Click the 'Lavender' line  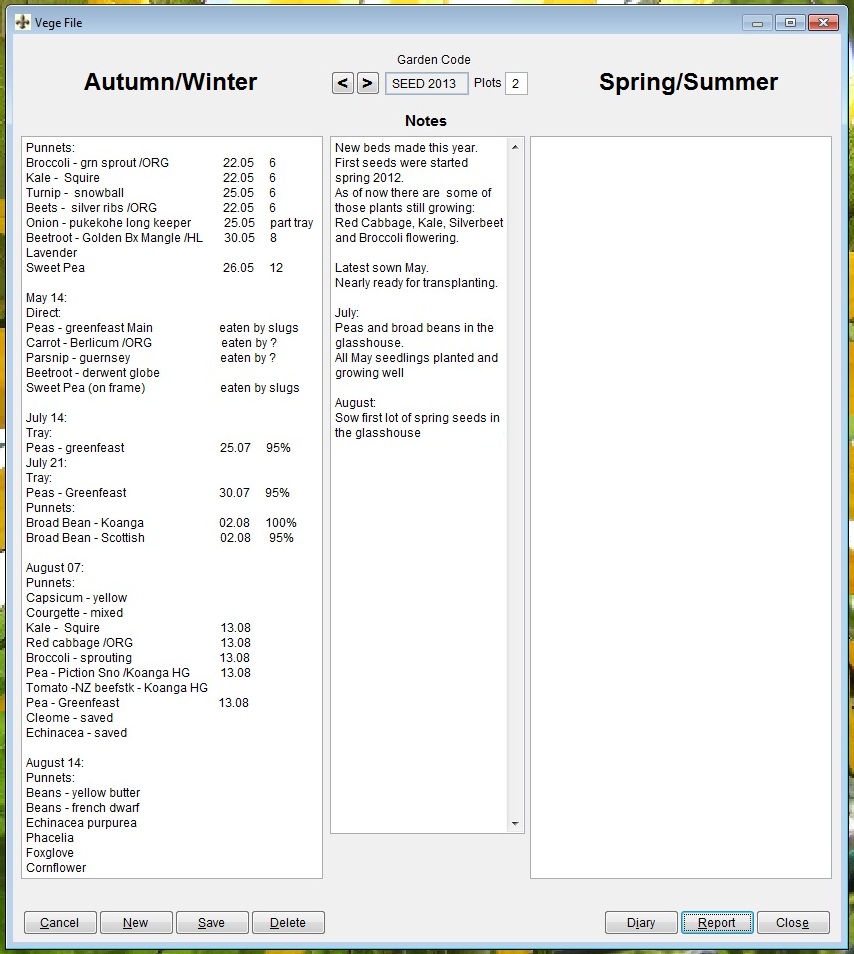tap(52, 253)
